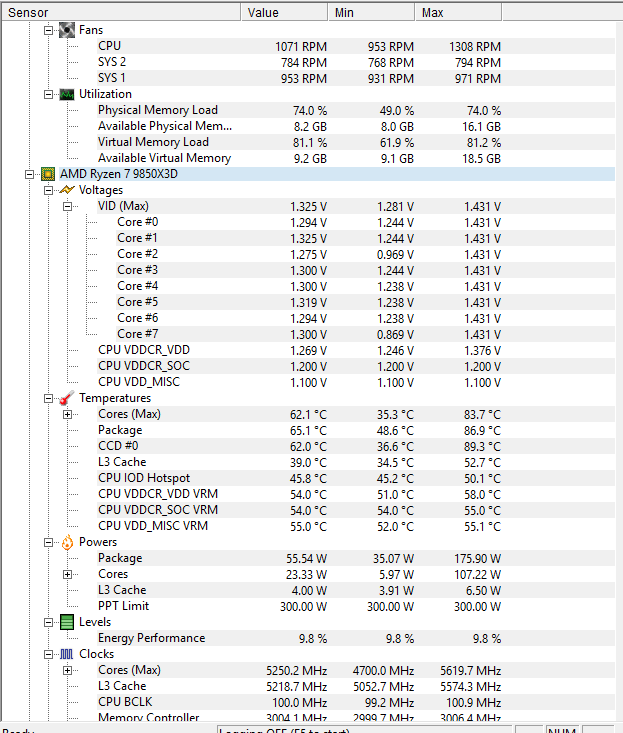The width and height of the screenshot is (623, 733).
Task: Collapse the Fans section
Action: coord(48,30)
